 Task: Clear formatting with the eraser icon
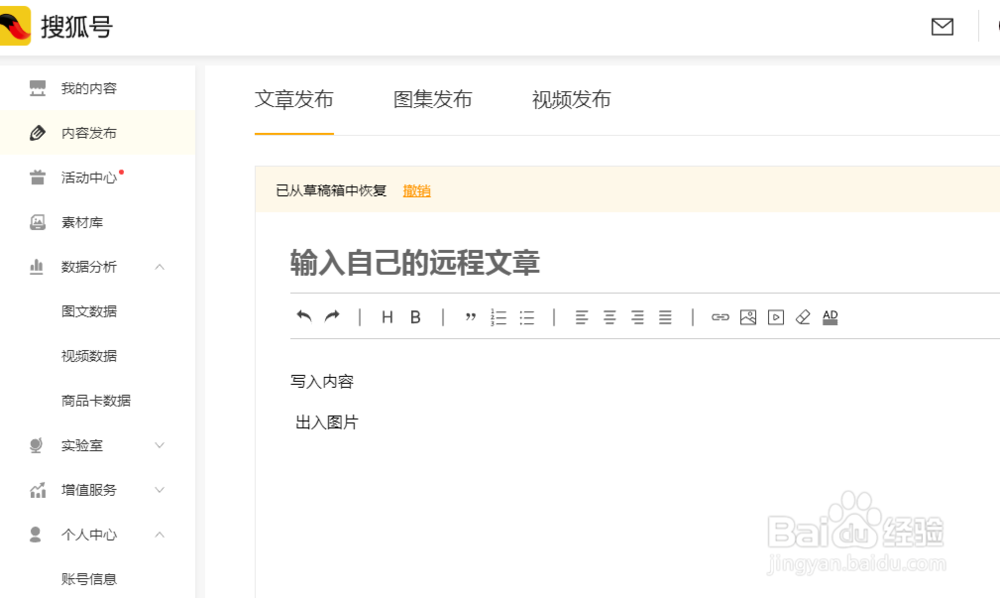[802, 316]
